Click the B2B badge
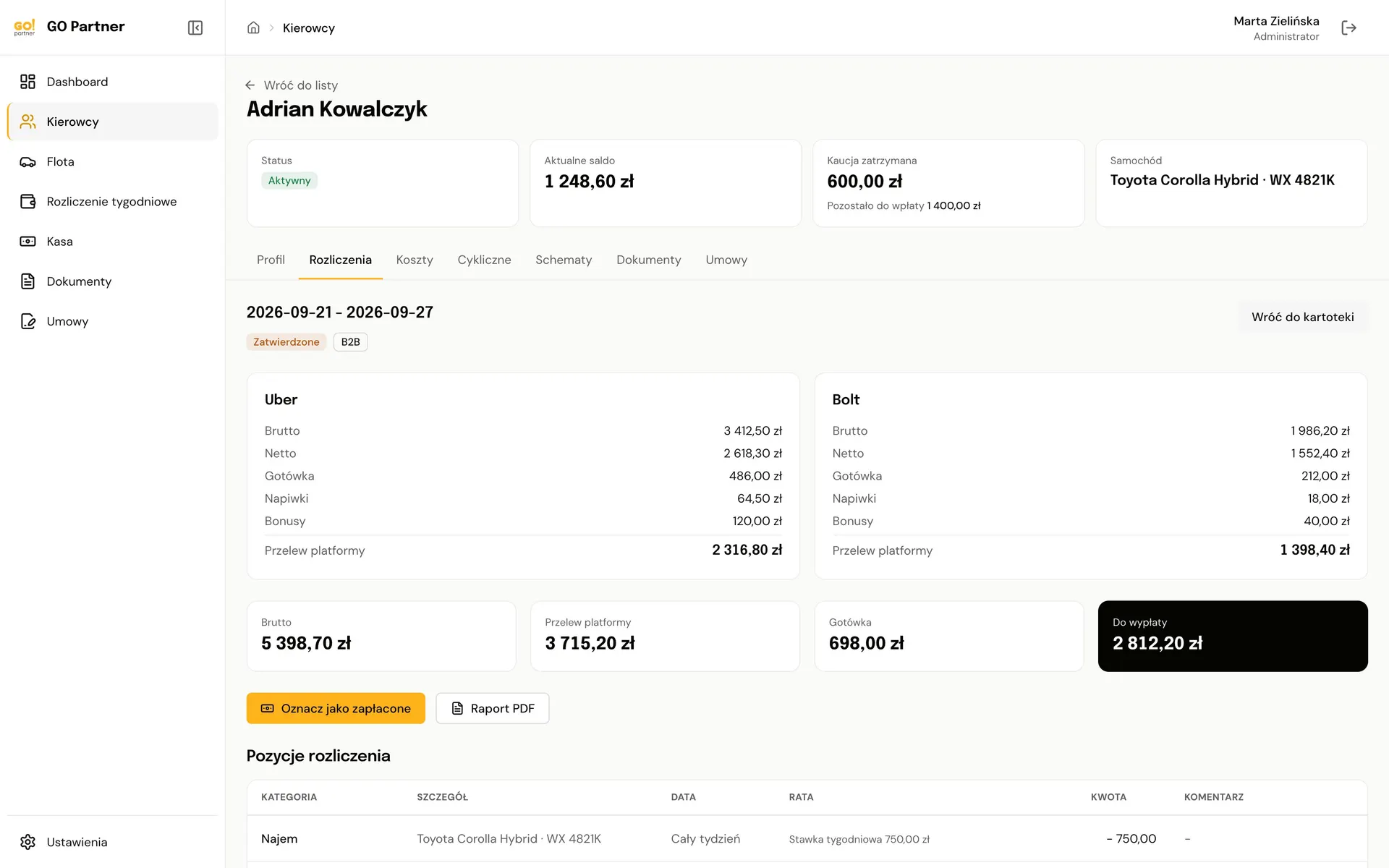Screen dimensions: 1389x868 [x=350, y=342]
